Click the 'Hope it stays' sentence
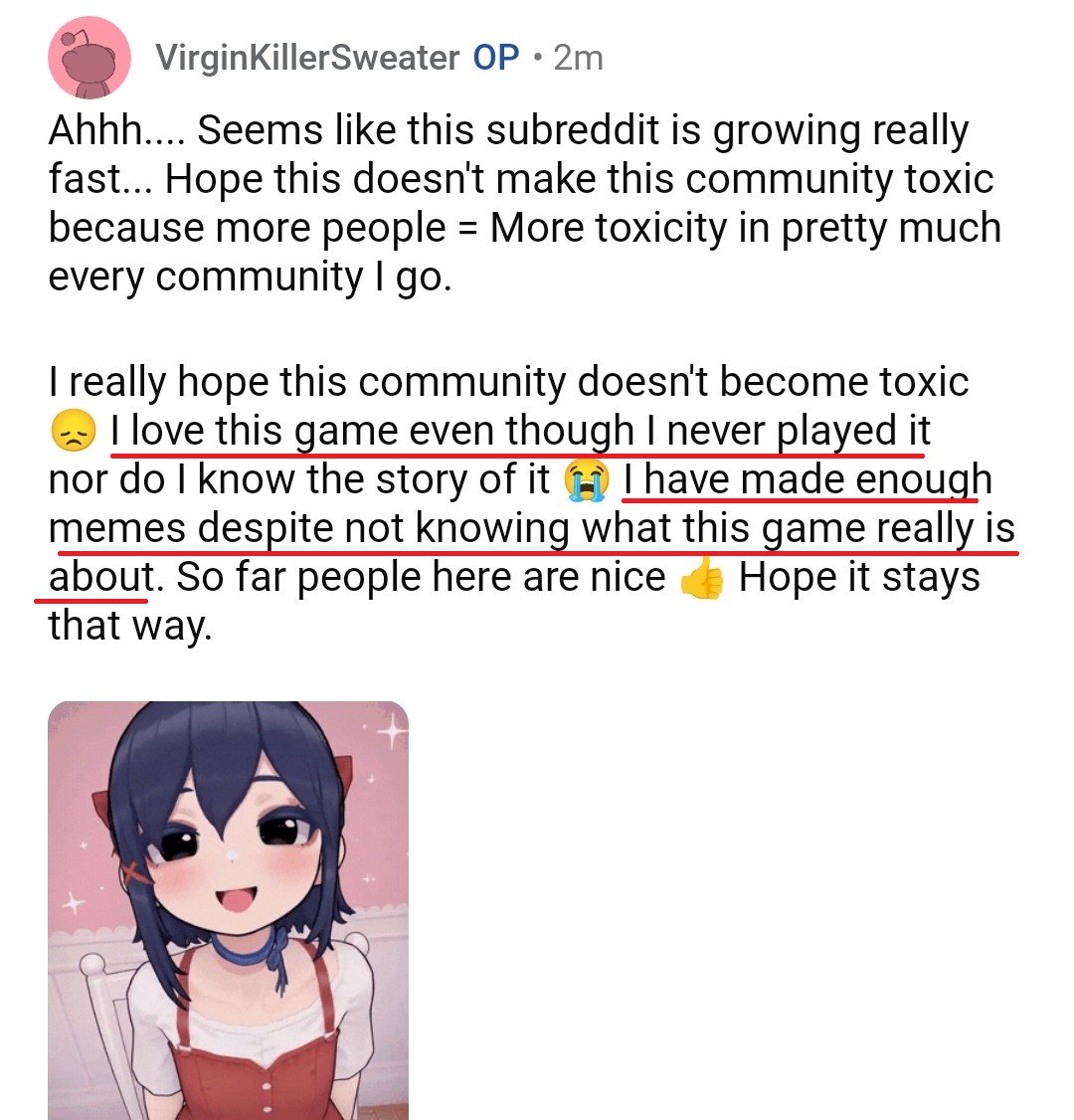The width and height of the screenshot is (1074, 1120). tap(859, 577)
